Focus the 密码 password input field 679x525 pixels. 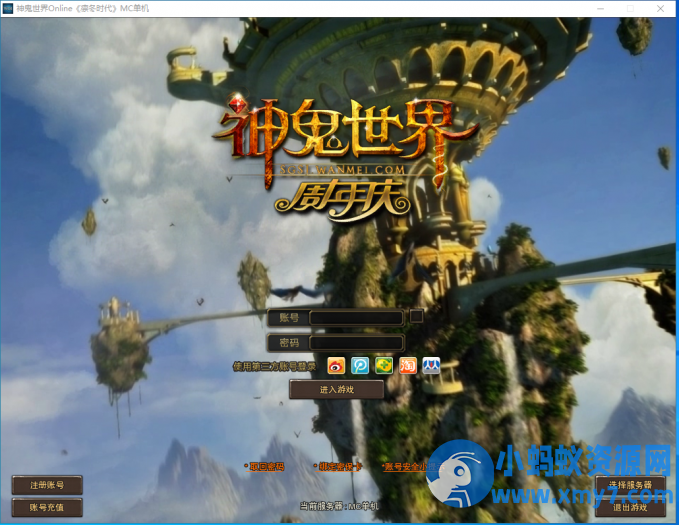point(357,343)
